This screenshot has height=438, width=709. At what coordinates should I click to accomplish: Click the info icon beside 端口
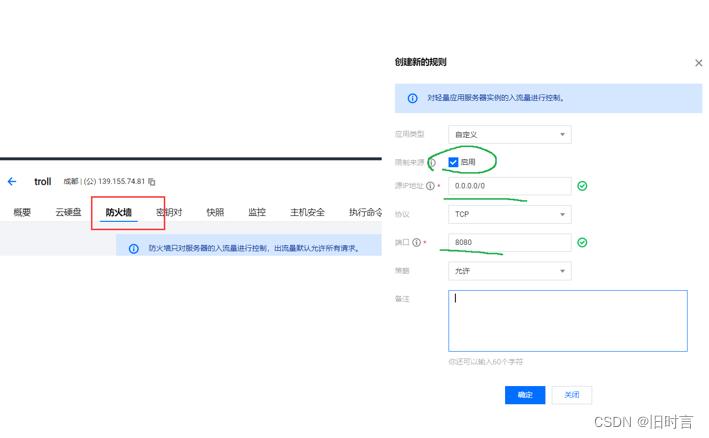417,242
